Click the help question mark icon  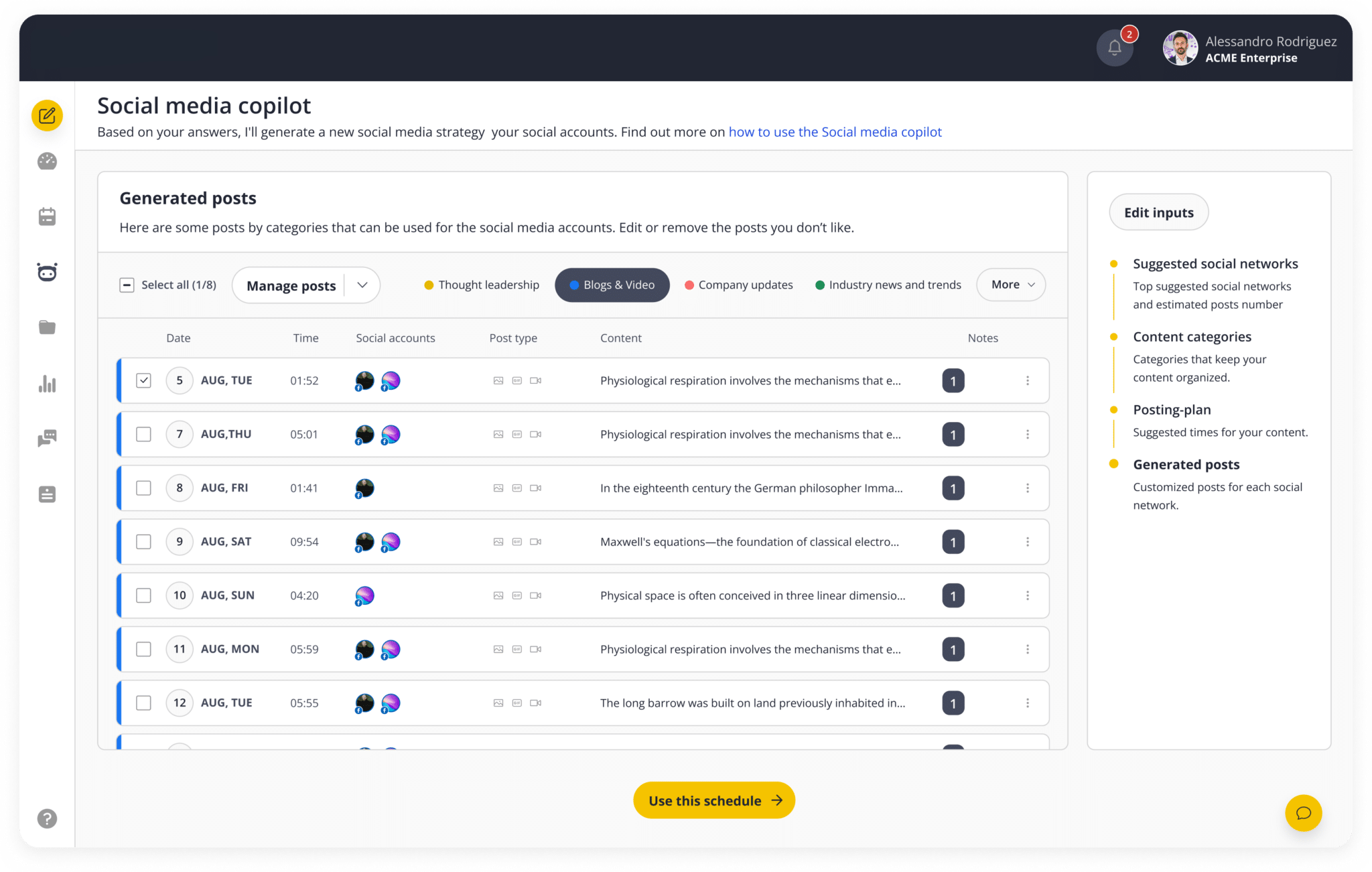click(x=47, y=818)
